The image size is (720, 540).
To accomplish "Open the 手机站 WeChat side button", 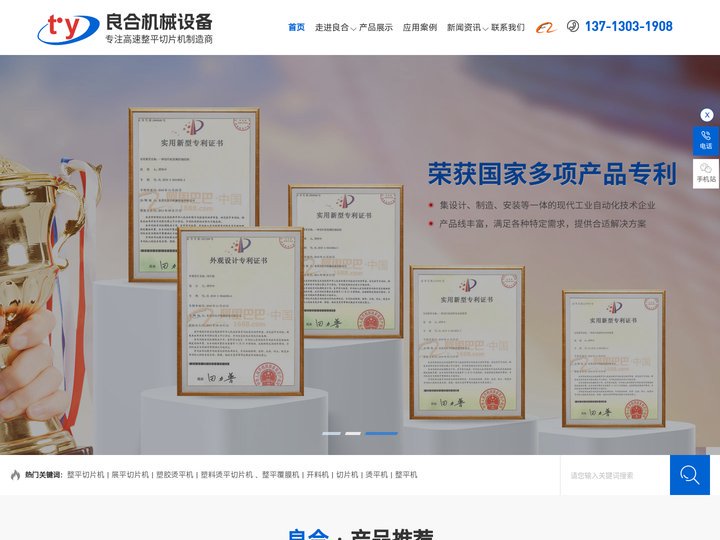I will (x=706, y=174).
